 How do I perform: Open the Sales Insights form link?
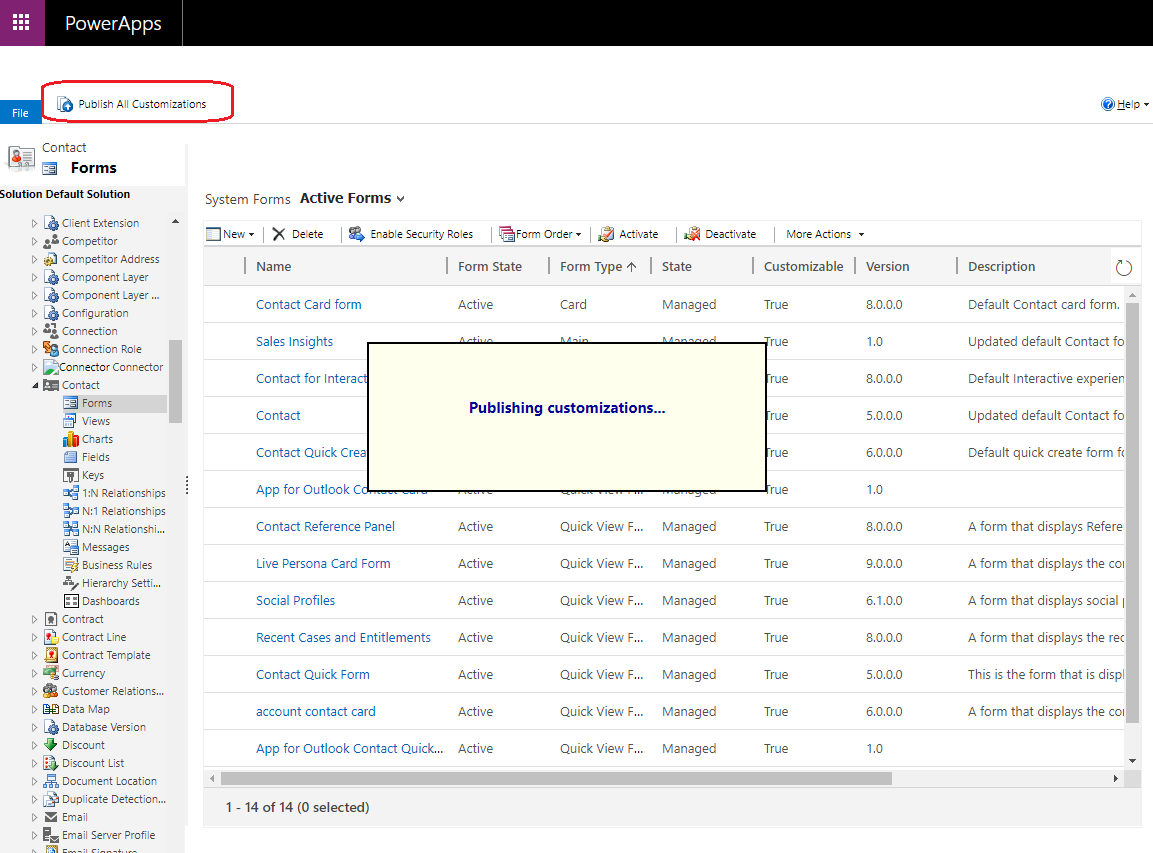pyautogui.click(x=294, y=341)
